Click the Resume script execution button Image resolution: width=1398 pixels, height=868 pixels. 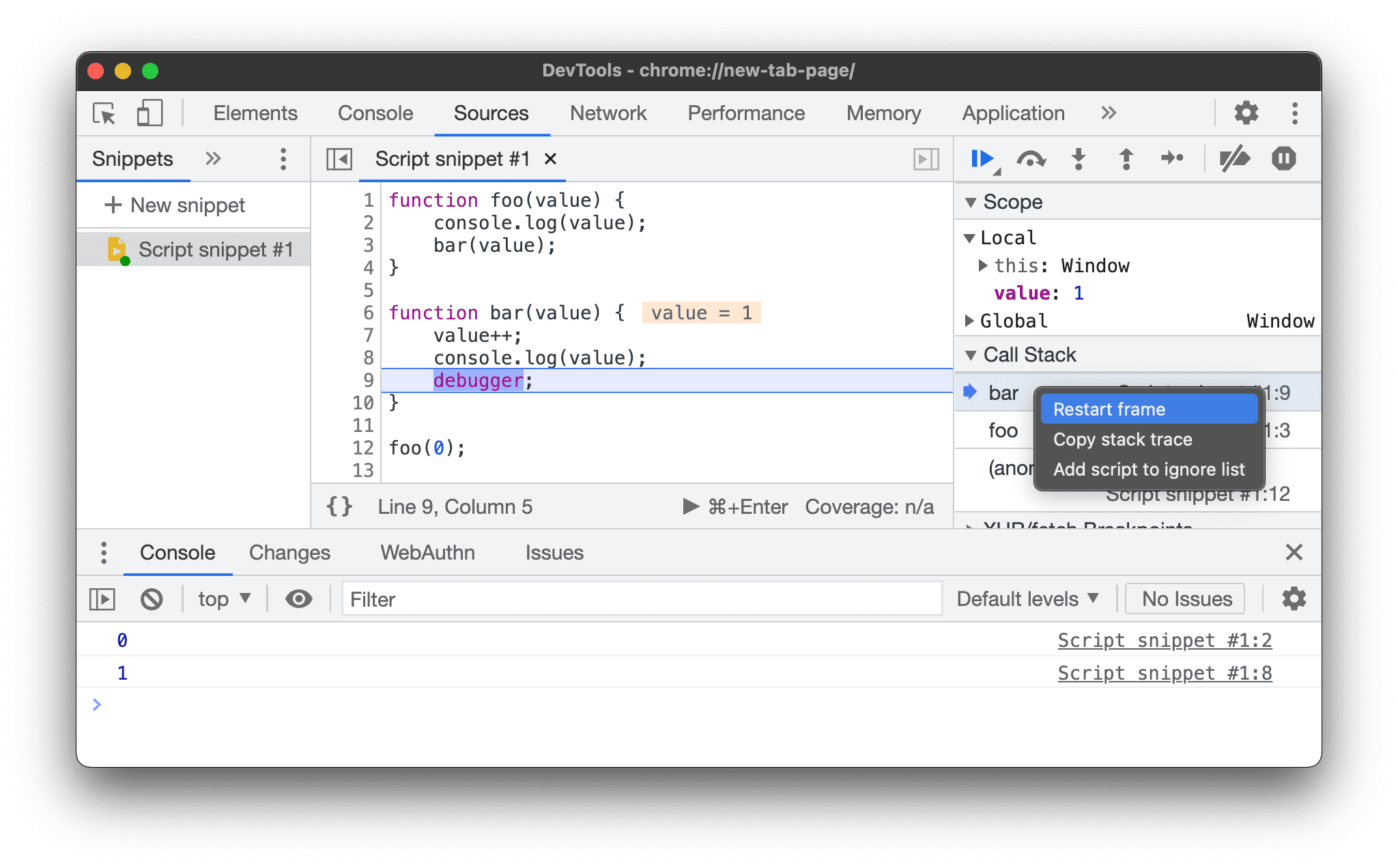tap(980, 159)
